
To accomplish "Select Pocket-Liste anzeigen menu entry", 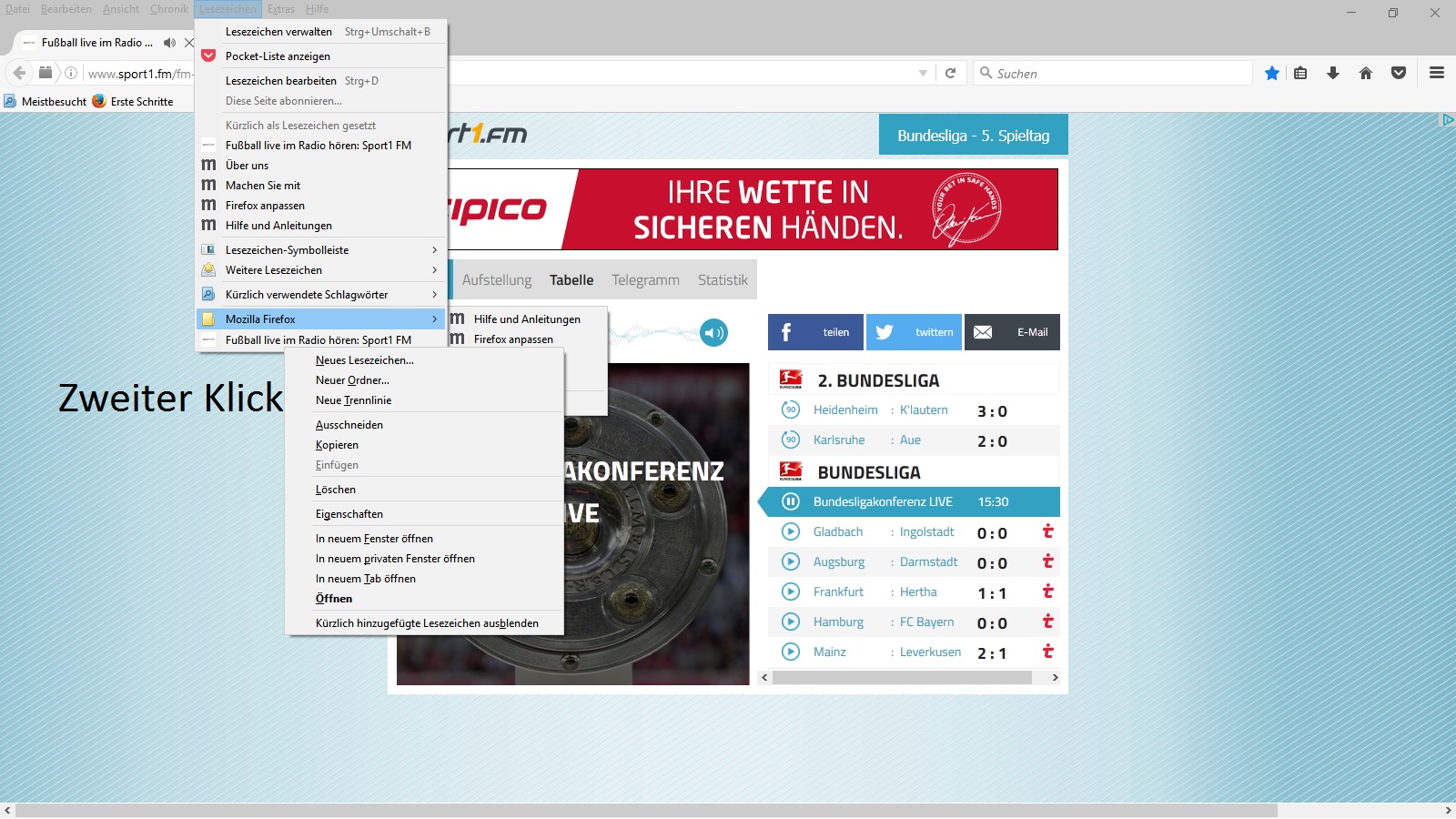I will click(320, 56).
